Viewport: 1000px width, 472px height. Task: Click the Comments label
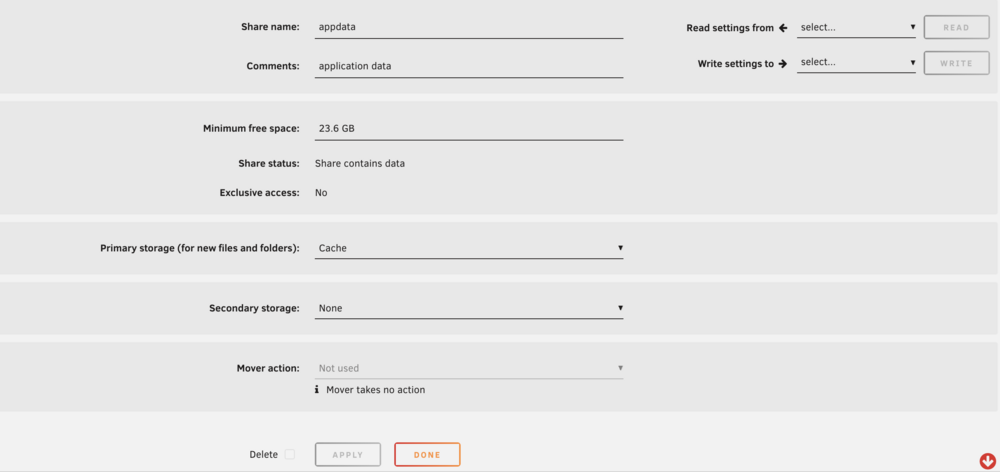click(273, 66)
